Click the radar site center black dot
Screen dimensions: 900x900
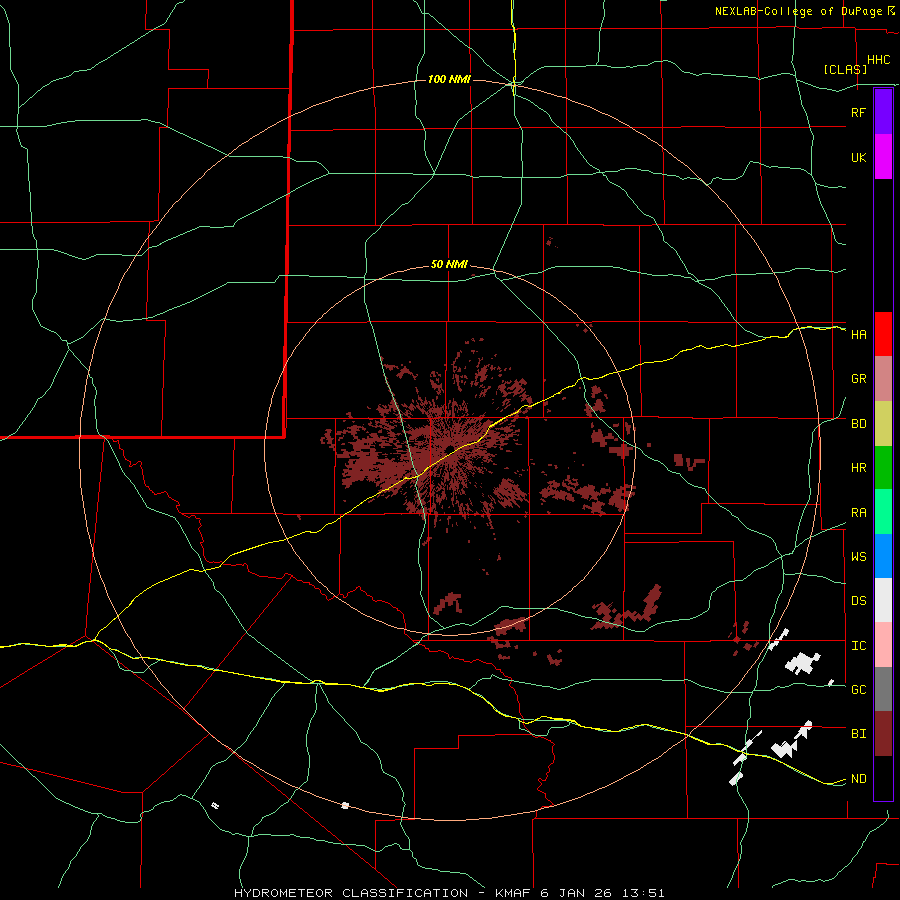pos(449,448)
